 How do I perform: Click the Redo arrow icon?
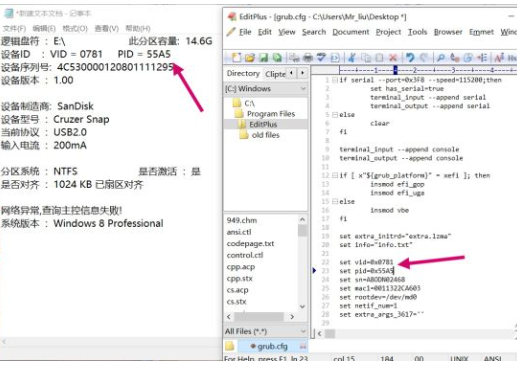(x=424, y=58)
